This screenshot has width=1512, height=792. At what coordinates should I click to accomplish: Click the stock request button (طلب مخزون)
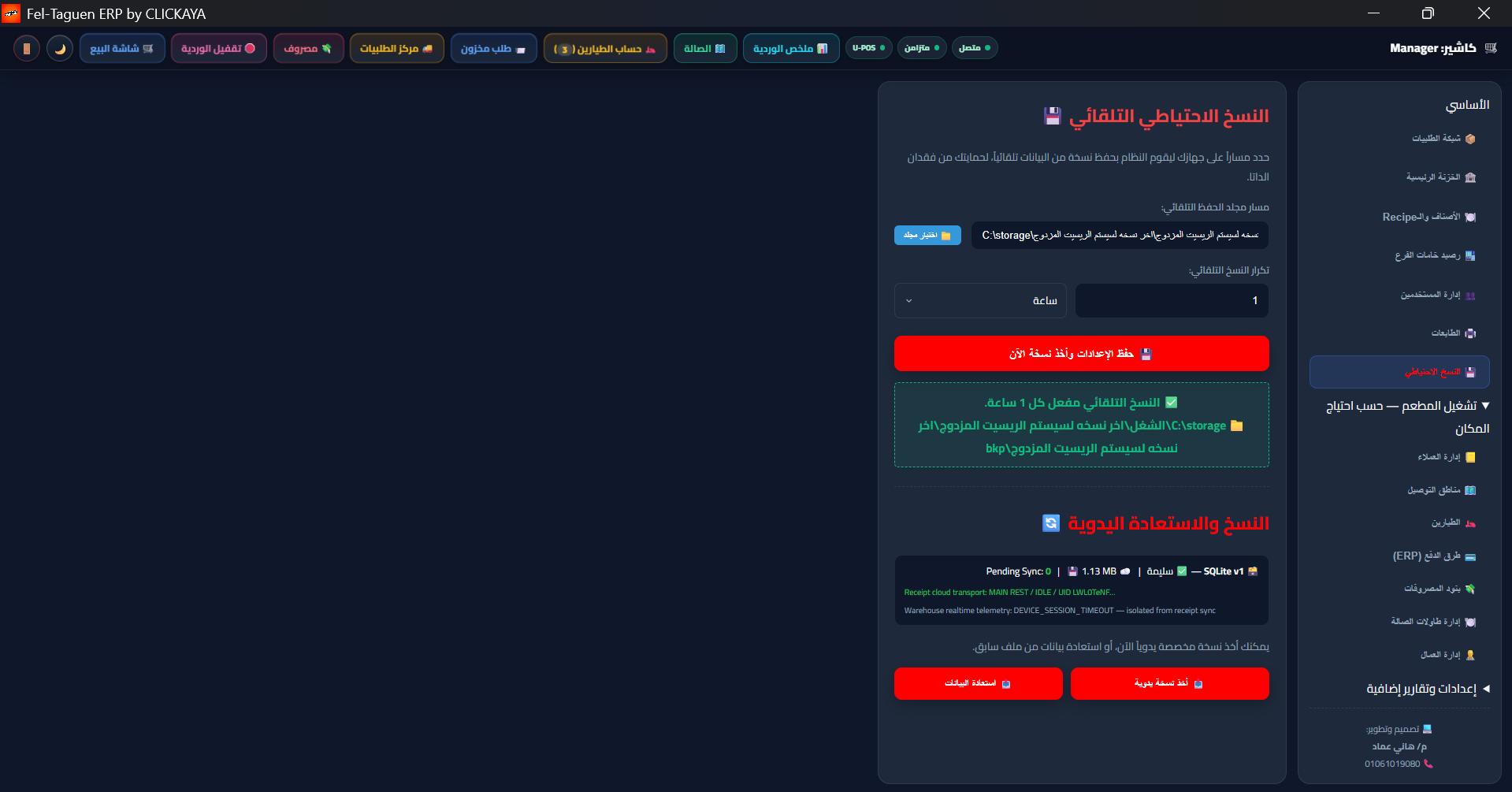(x=493, y=48)
